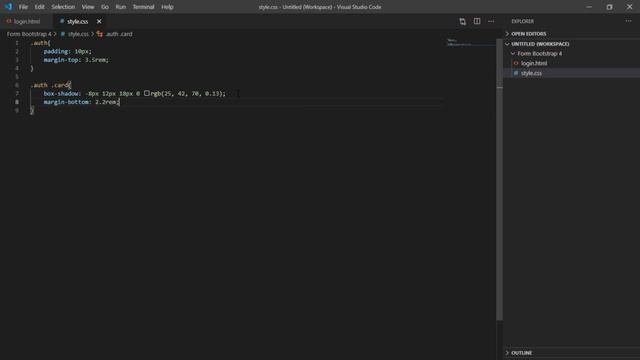Click the editor vertical scrollbar

[499, 180]
